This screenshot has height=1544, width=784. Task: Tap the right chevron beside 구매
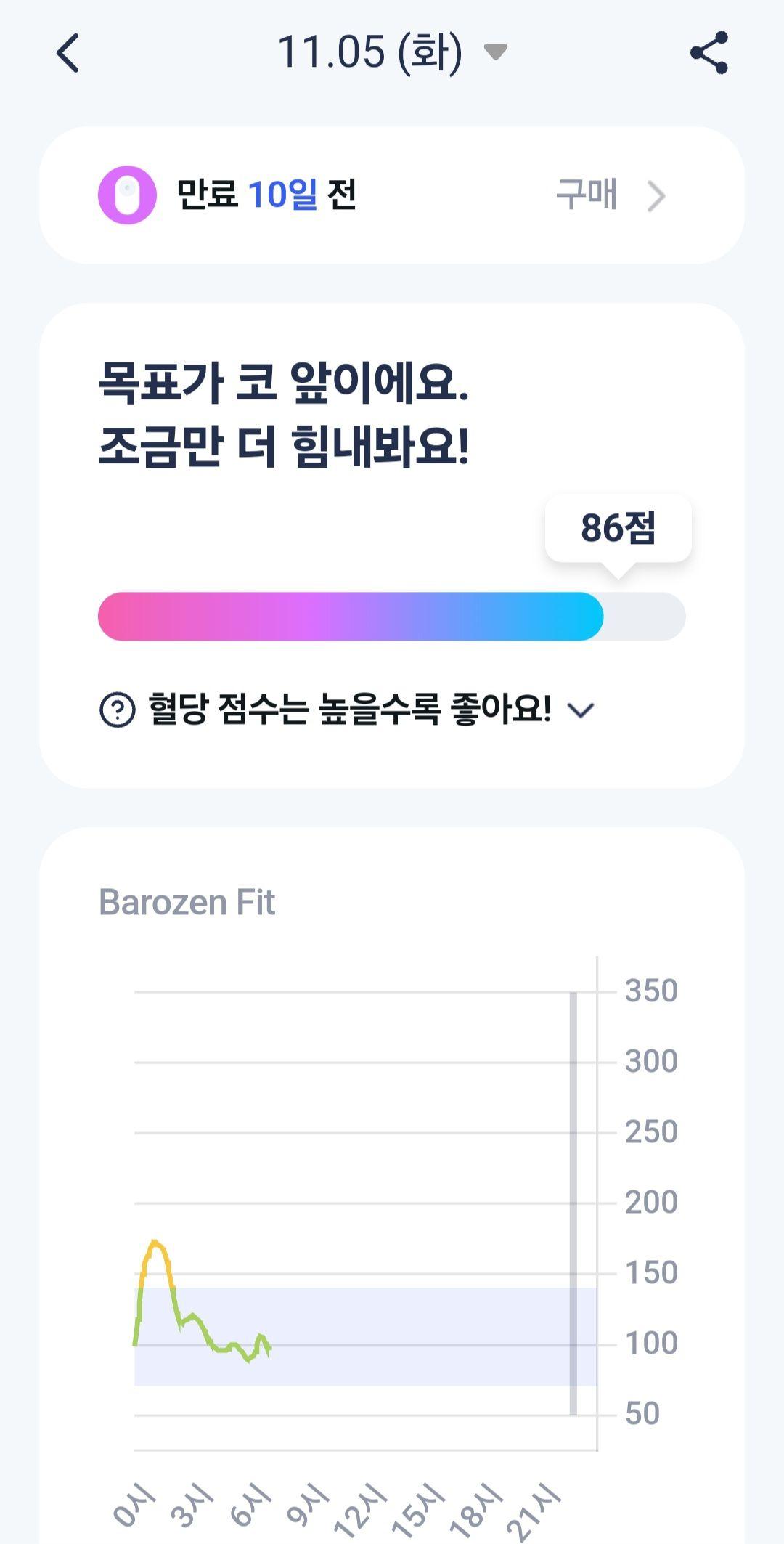(656, 195)
